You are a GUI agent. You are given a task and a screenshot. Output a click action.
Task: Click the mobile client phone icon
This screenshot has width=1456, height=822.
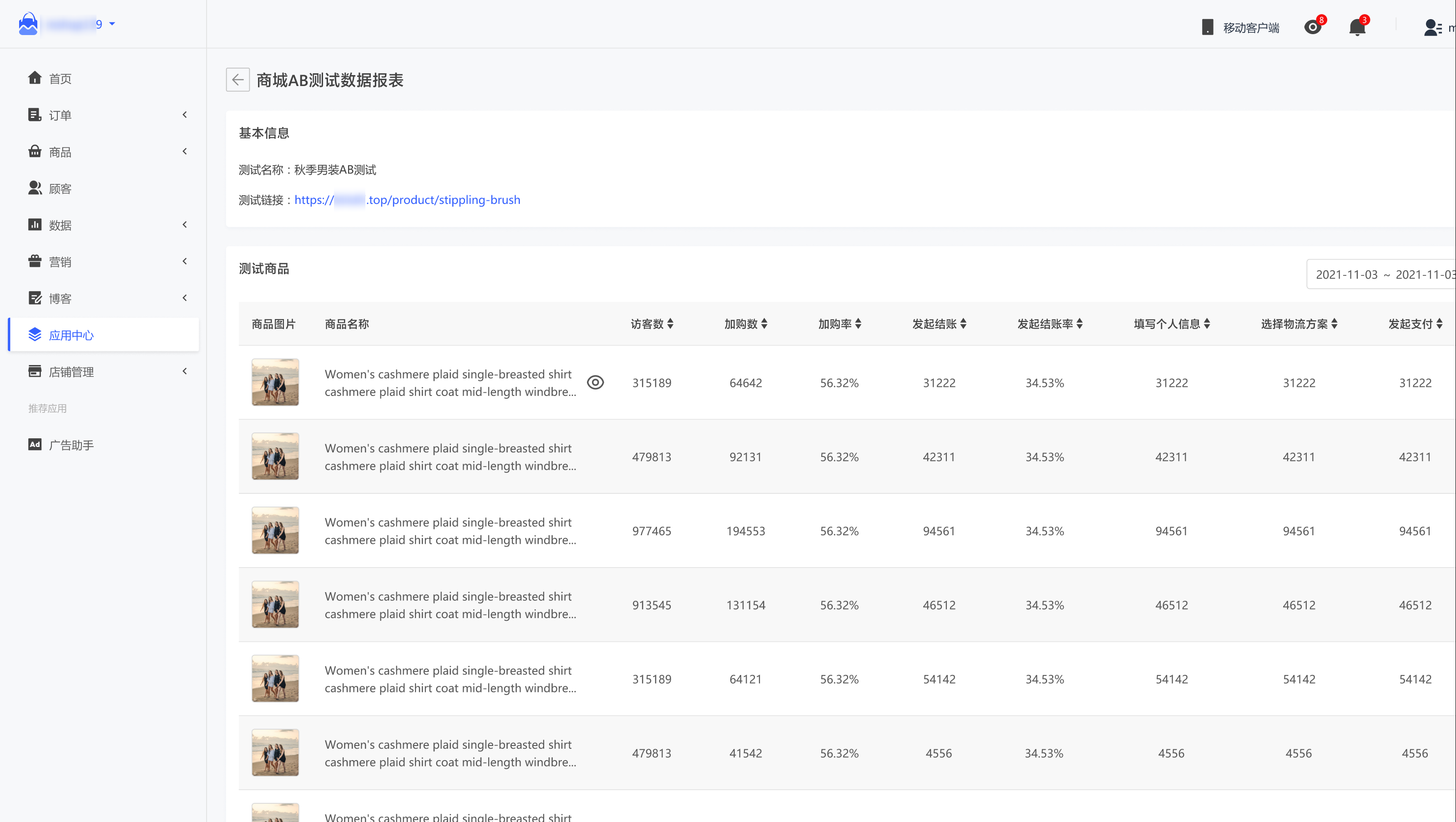point(1207,27)
